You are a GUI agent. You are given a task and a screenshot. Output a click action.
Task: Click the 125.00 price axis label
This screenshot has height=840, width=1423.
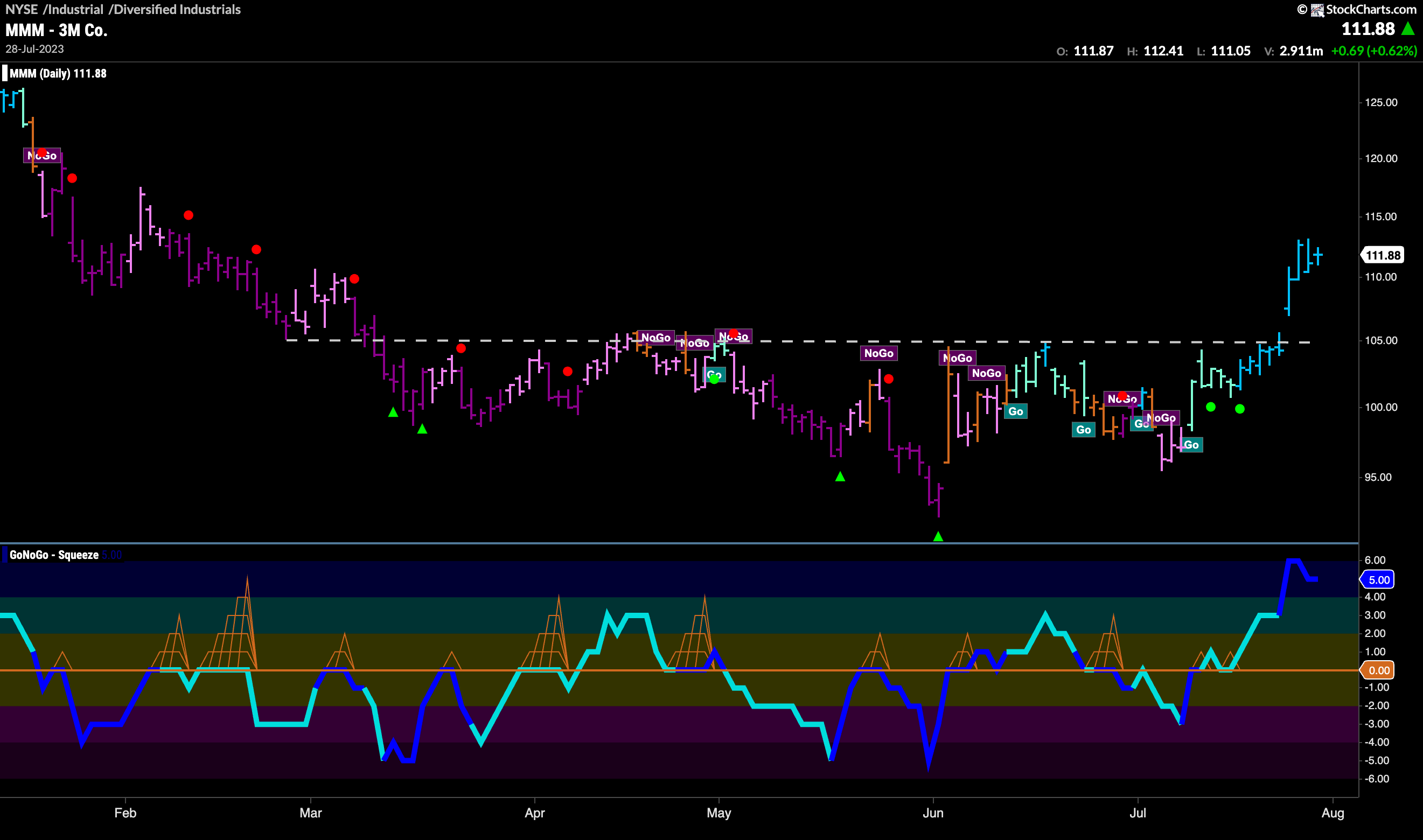click(x=1380, y=102)
